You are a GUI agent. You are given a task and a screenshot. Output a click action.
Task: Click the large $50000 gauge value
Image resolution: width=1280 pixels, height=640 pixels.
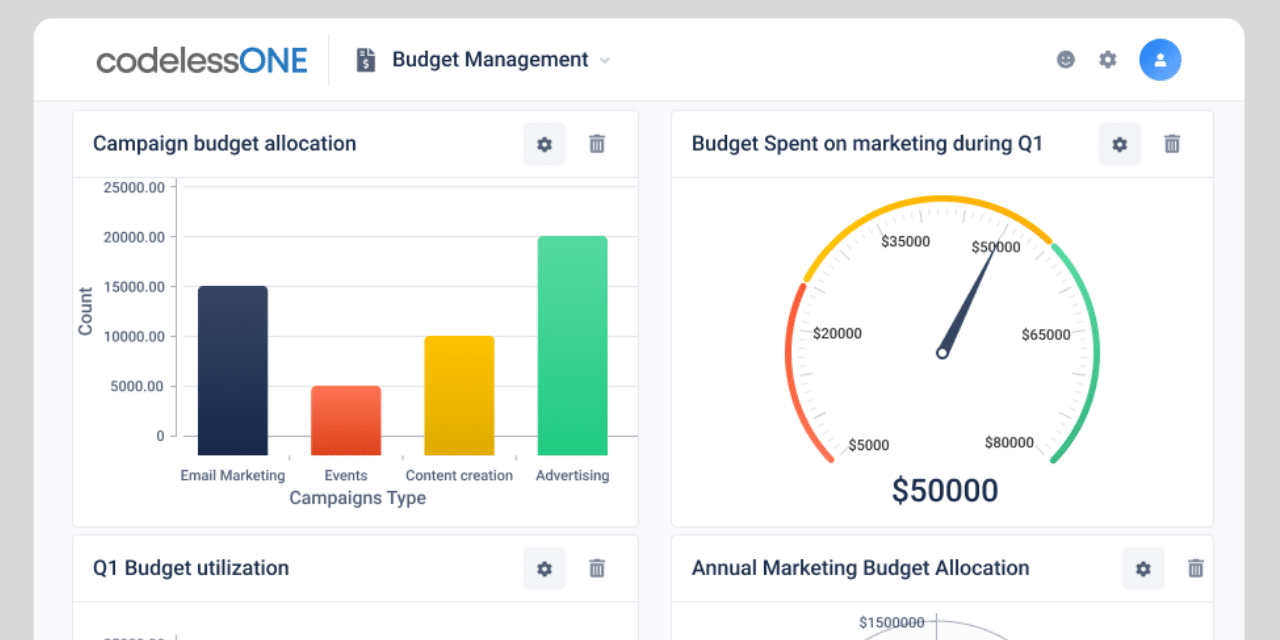(x=945, y=491)
